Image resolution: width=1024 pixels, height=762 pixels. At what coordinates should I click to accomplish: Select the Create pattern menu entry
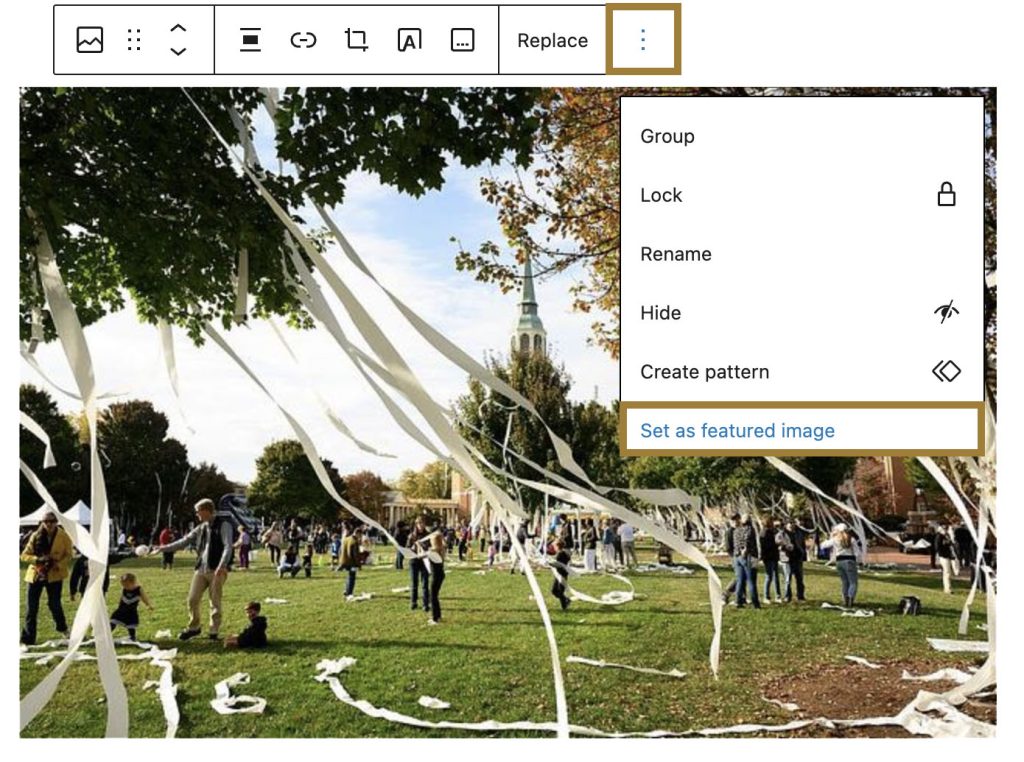click(x=705, y=372)
